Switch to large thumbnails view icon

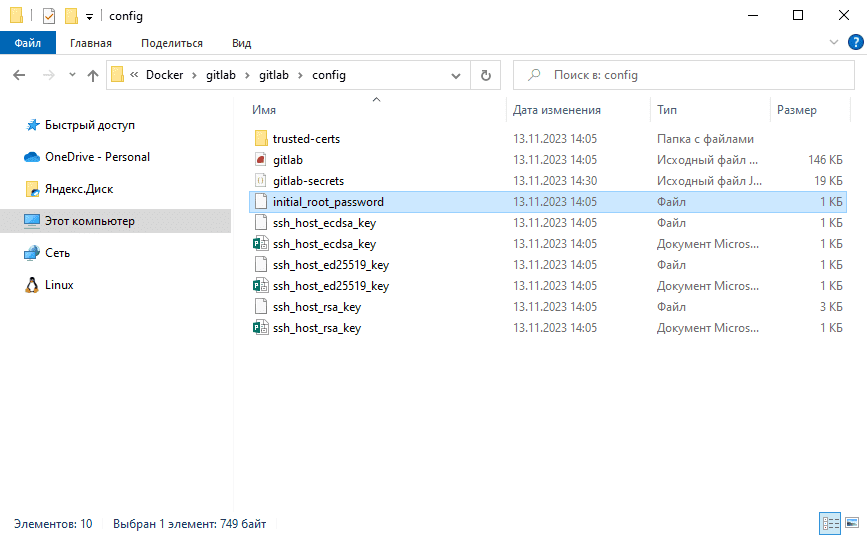pos(852,523)
